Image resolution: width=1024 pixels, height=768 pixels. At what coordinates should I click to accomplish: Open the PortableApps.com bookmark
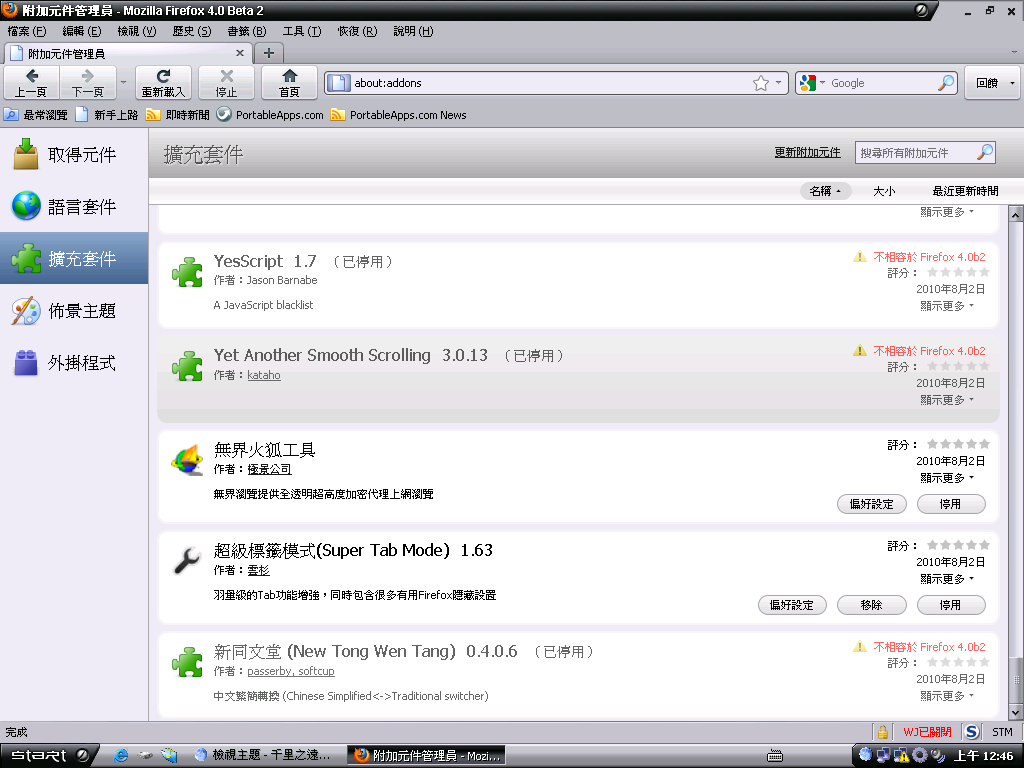click(270, 115)
